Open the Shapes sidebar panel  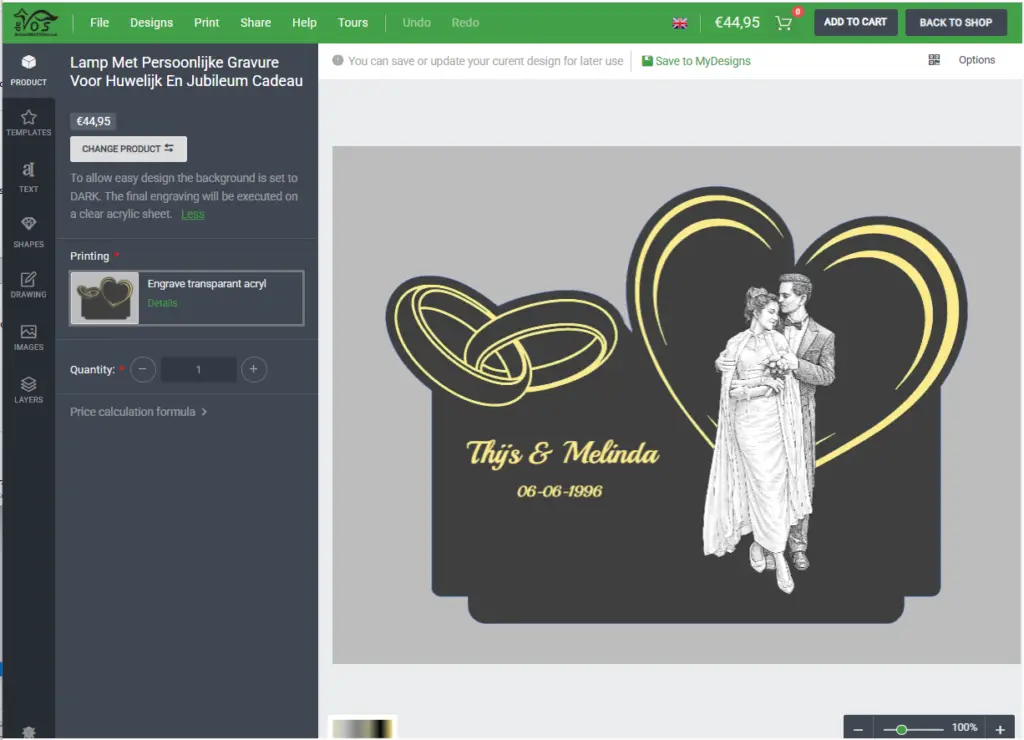[x=28, y=232]
